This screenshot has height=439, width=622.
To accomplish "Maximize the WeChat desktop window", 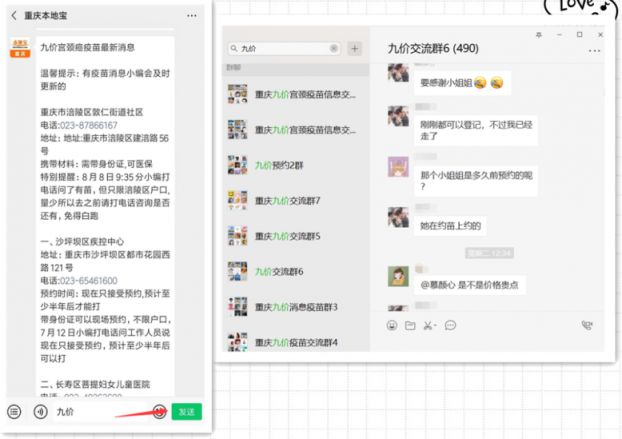I will click(x=580, y=35).
